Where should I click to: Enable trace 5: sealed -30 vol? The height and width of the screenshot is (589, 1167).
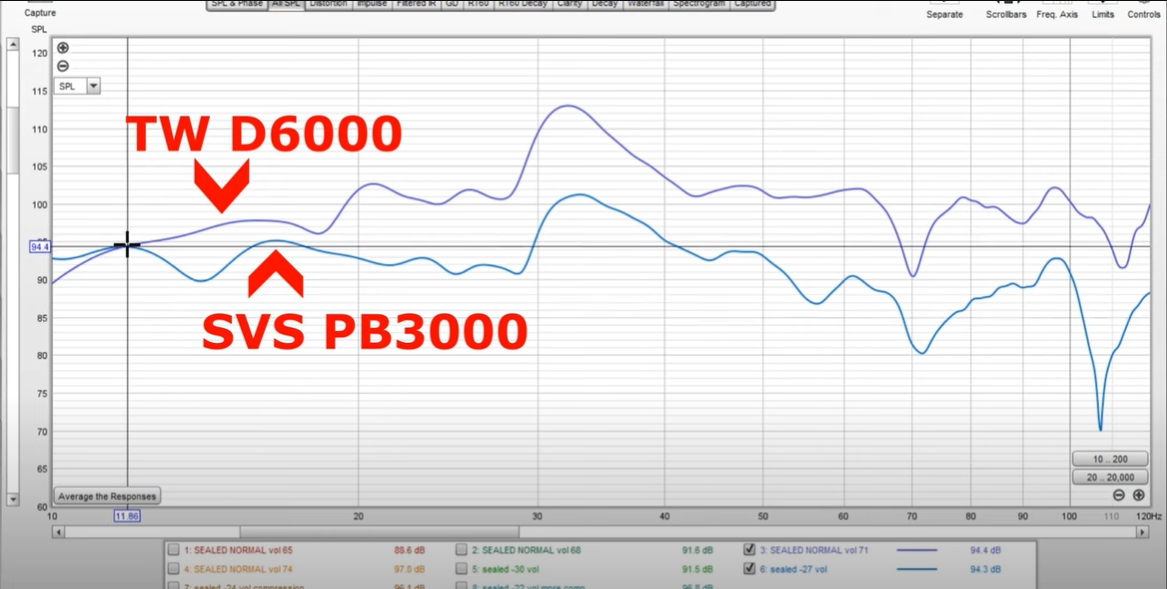tap(461, 570)
